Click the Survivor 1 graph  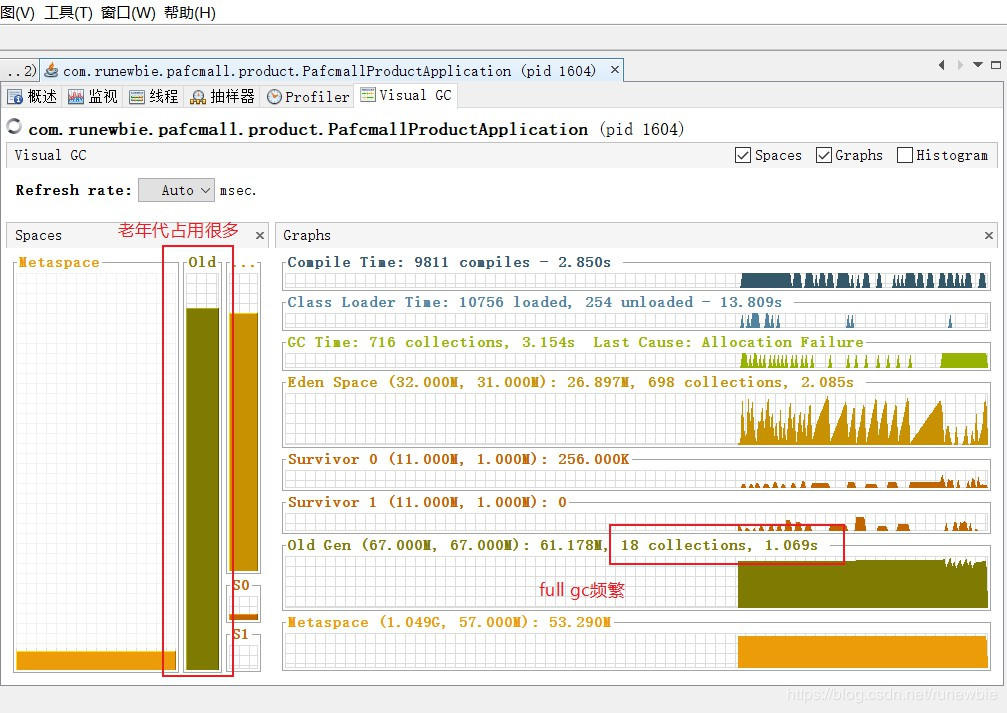point(636,522)
